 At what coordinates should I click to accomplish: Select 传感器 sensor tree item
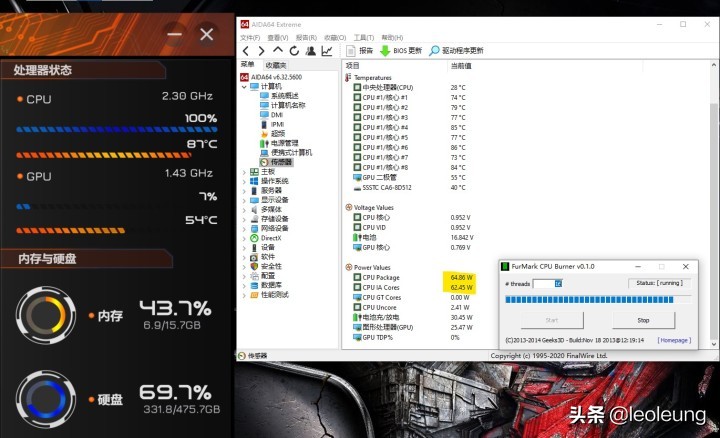point(276,162)
